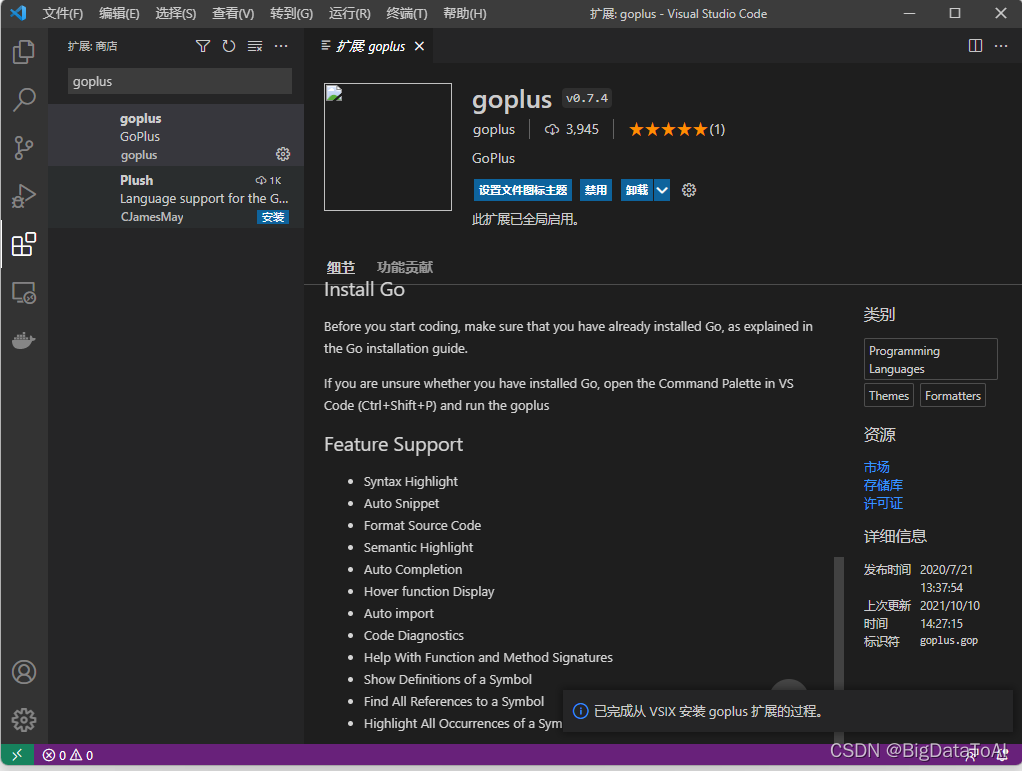Click the goplus publisher name link
This screenshot has height=771, width=1022.
point(493,129)
